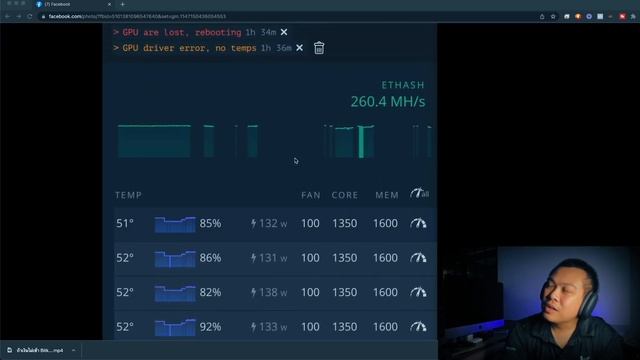
Task: Open overclock for the 131 w GPU row
Action: tap(418, 258)
